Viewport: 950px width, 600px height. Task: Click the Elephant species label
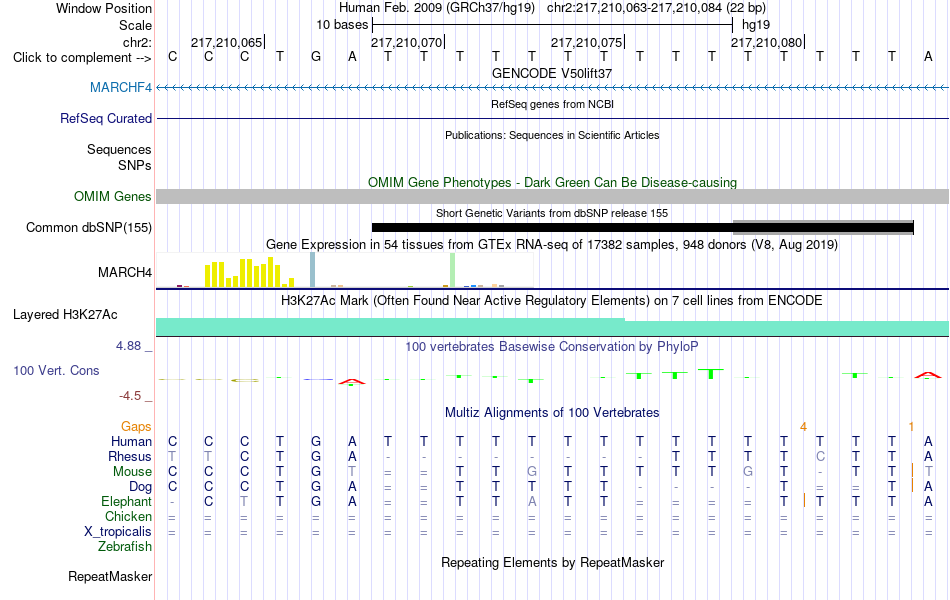click(126, 502)
